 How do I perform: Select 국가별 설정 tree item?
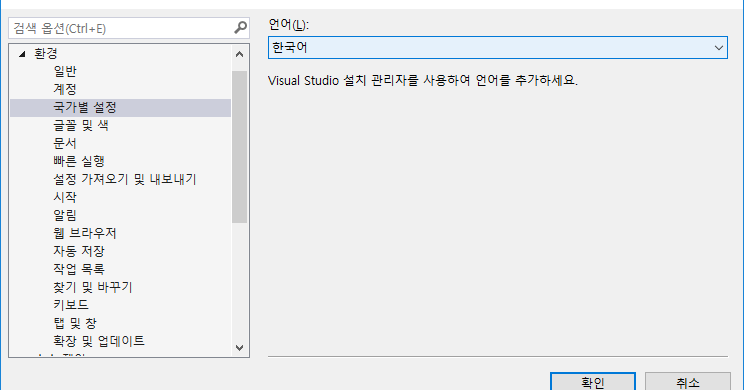tap(121, 108)
